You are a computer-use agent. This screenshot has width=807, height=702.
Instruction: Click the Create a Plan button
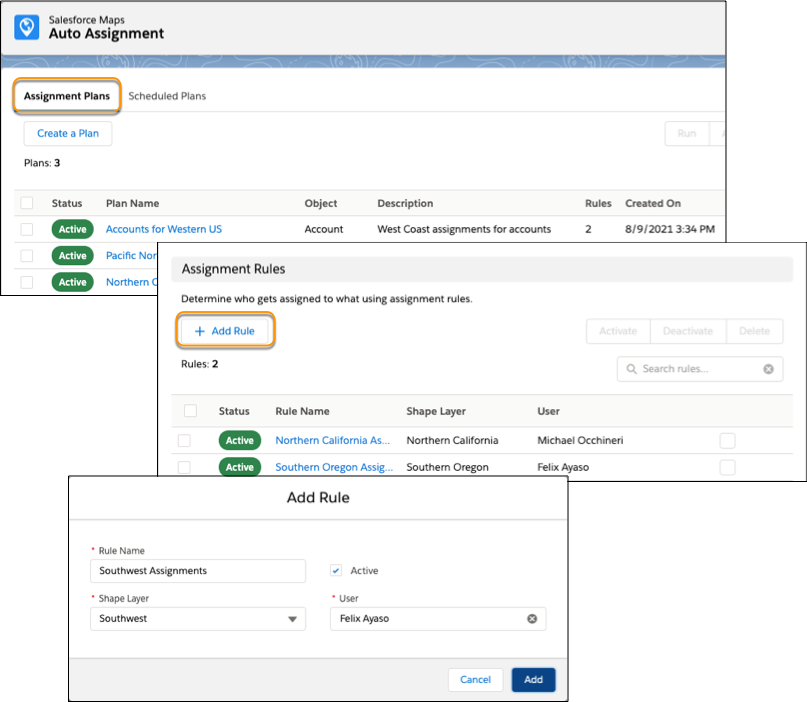tap(67, 133)
